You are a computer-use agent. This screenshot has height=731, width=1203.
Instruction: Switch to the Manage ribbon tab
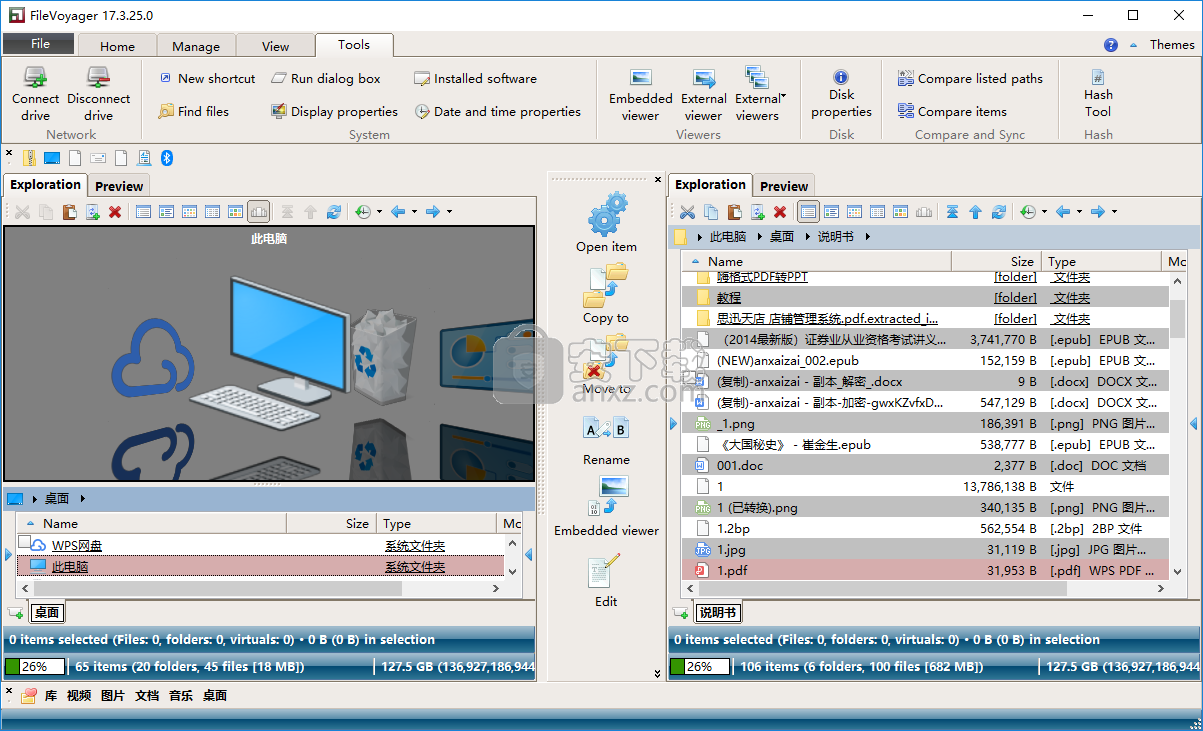pos(196,46)
